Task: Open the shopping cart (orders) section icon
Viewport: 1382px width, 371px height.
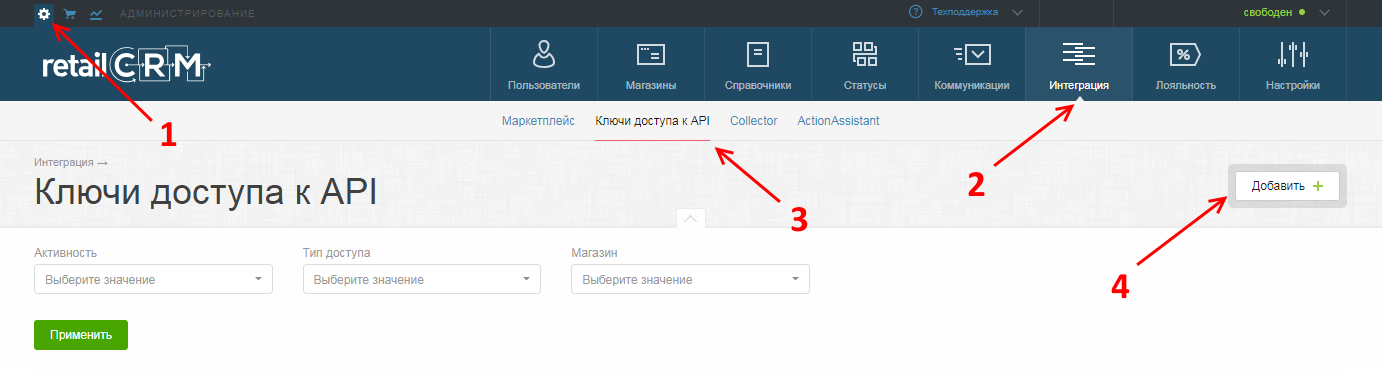Action: [70, 14]
